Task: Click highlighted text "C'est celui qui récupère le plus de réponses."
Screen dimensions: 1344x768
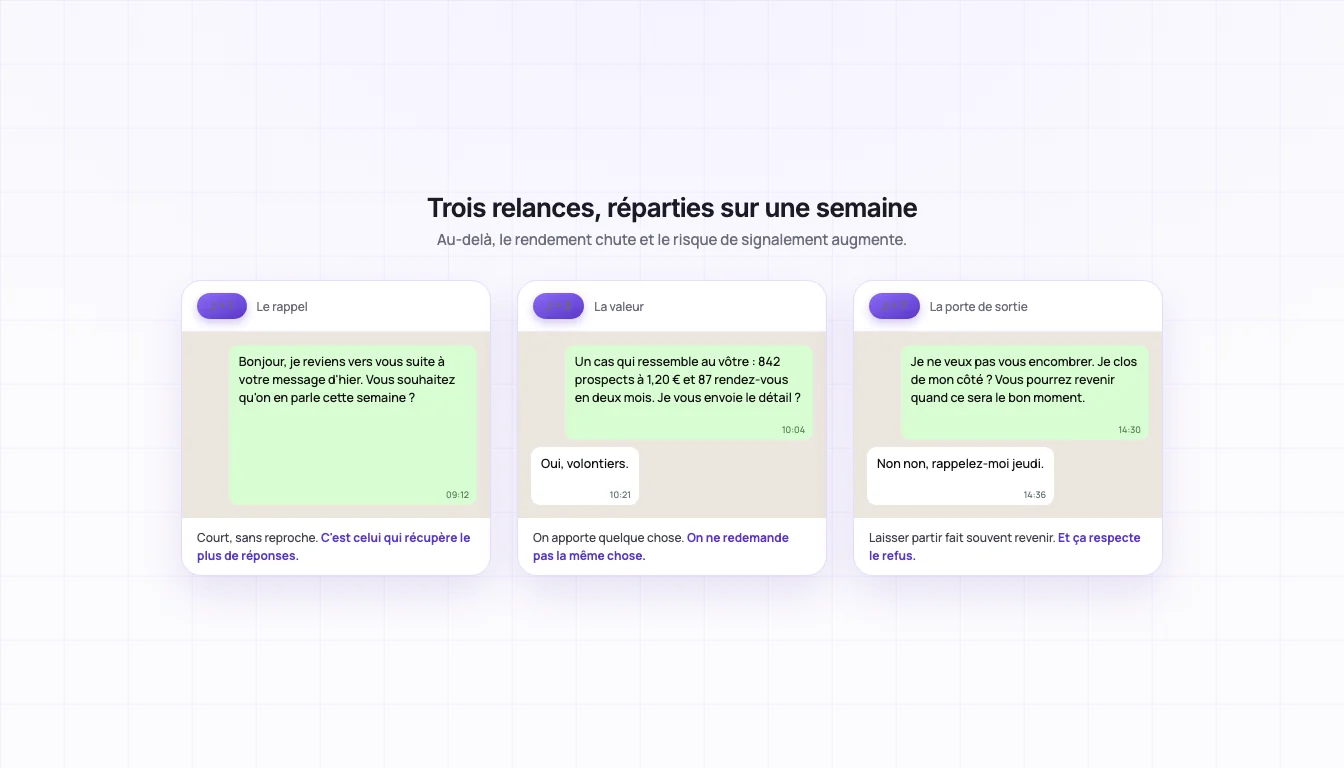Action: click(334, 547)
